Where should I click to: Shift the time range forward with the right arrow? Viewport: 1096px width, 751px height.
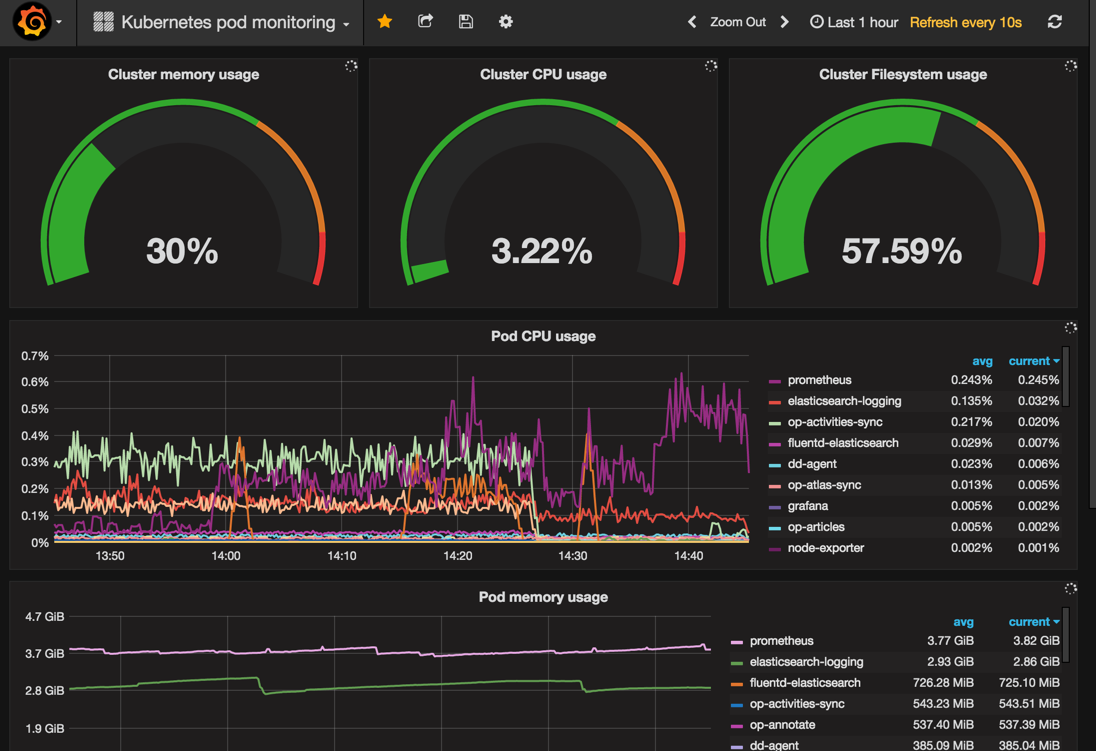[x=784, y=22]
